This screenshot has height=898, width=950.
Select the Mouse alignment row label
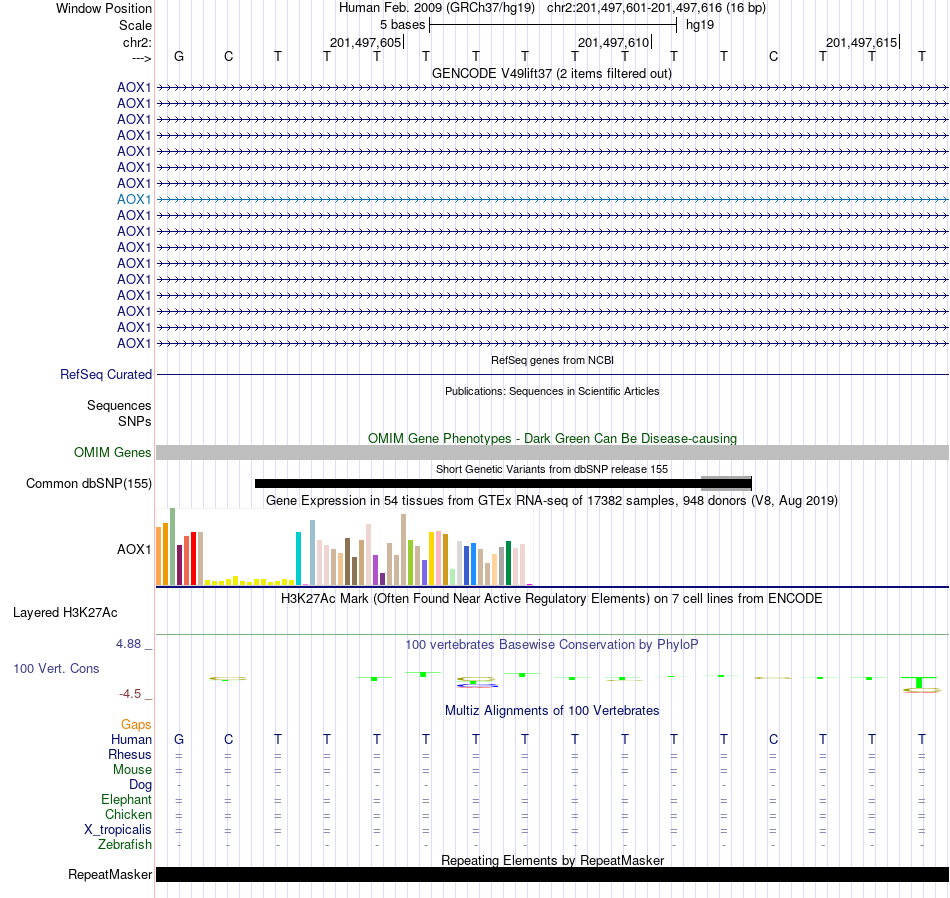(x=132, y=770)
